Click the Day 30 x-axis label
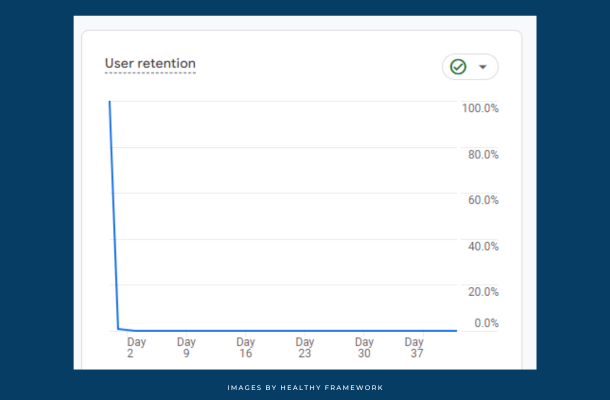Image resolution: width=610 pixels, height=400 pixels. tap(364, 347)
